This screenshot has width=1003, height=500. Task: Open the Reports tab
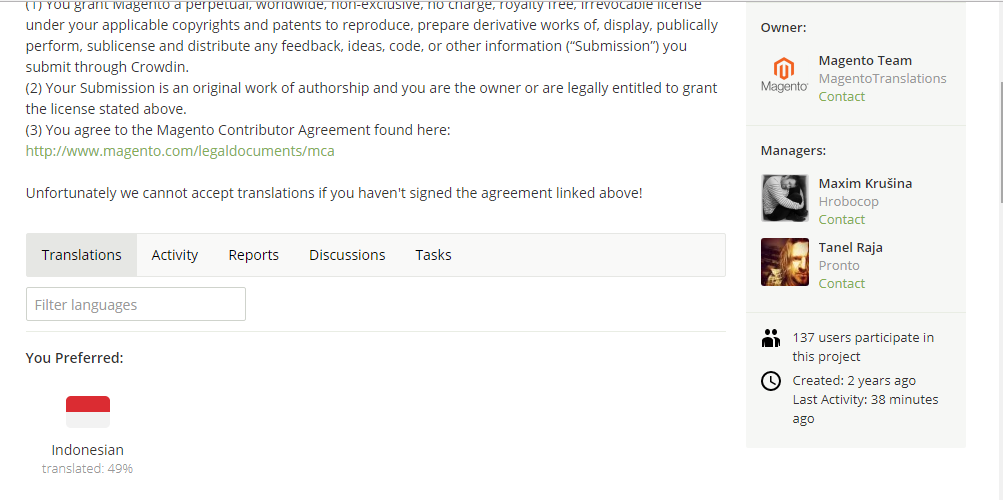point(253,255)
